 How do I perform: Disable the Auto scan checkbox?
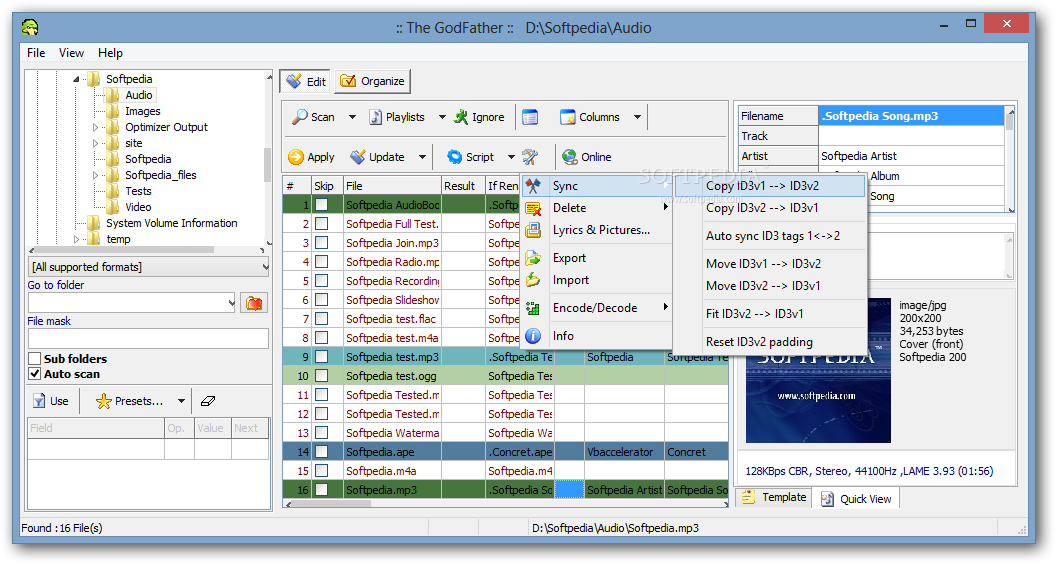(35, 374)
